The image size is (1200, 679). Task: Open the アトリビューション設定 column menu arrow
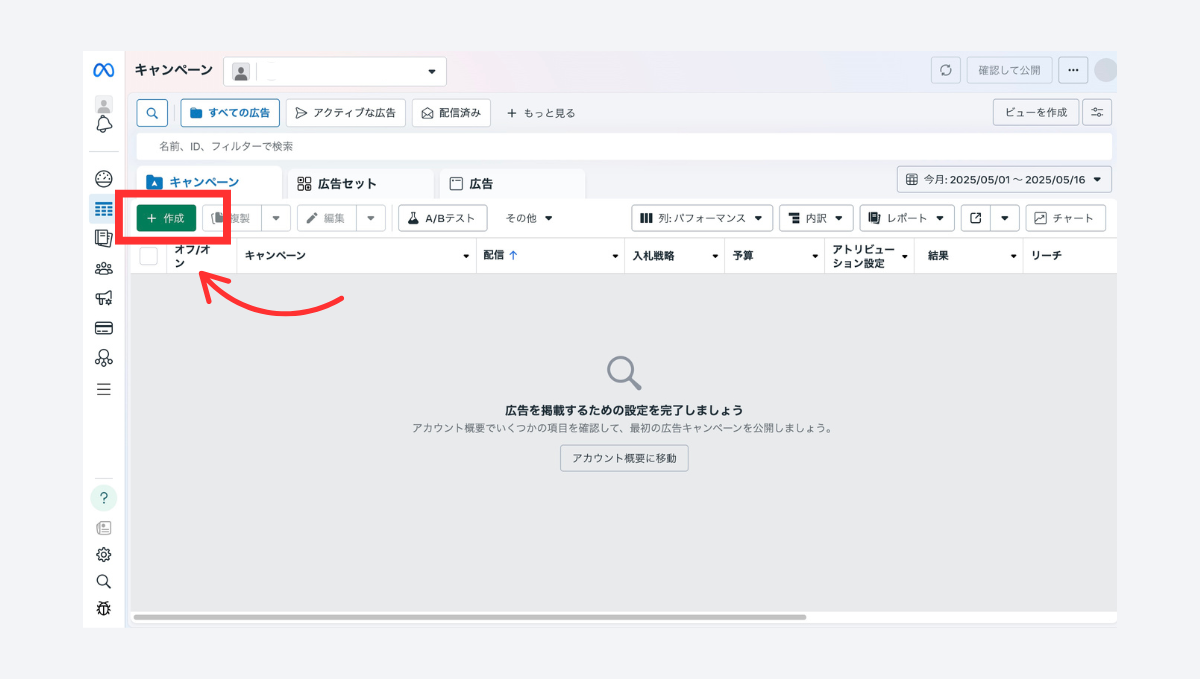click(x=905, y=257)
